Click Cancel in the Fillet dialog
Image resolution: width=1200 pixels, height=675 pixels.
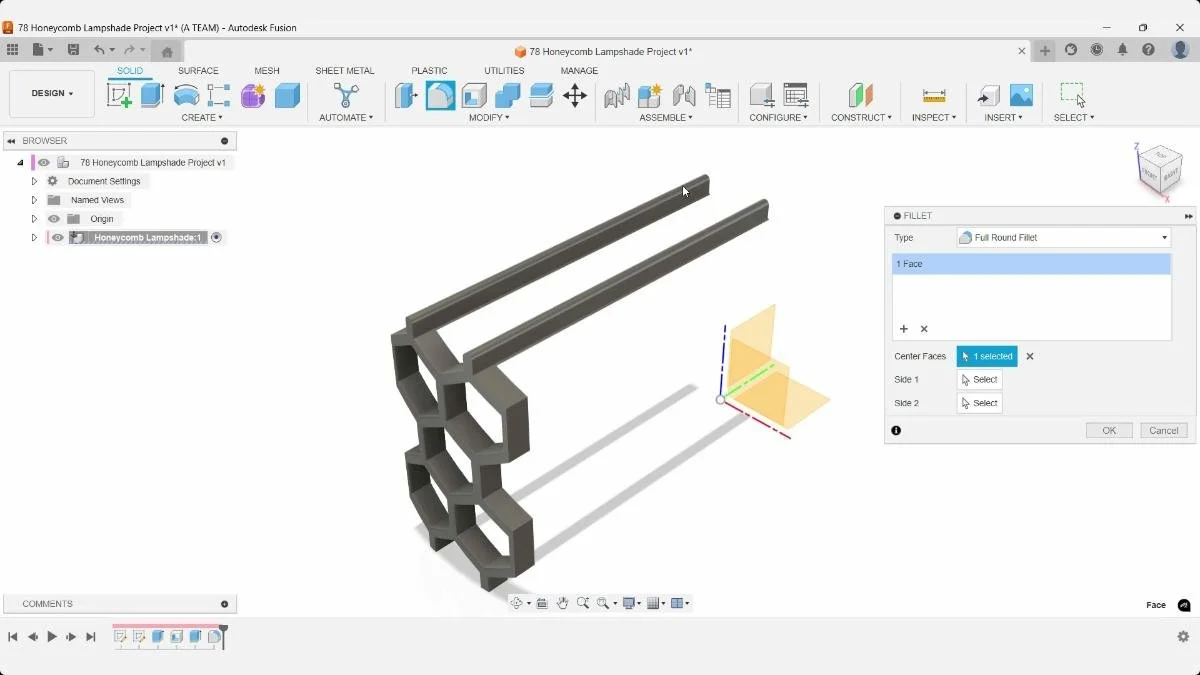tap(1164, 430)
